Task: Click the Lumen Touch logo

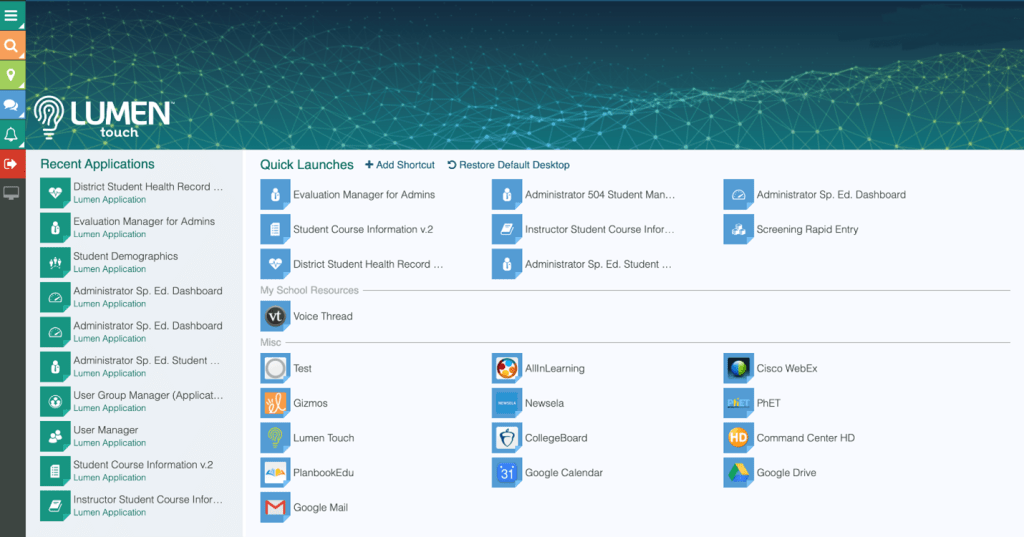Action: 102,117
